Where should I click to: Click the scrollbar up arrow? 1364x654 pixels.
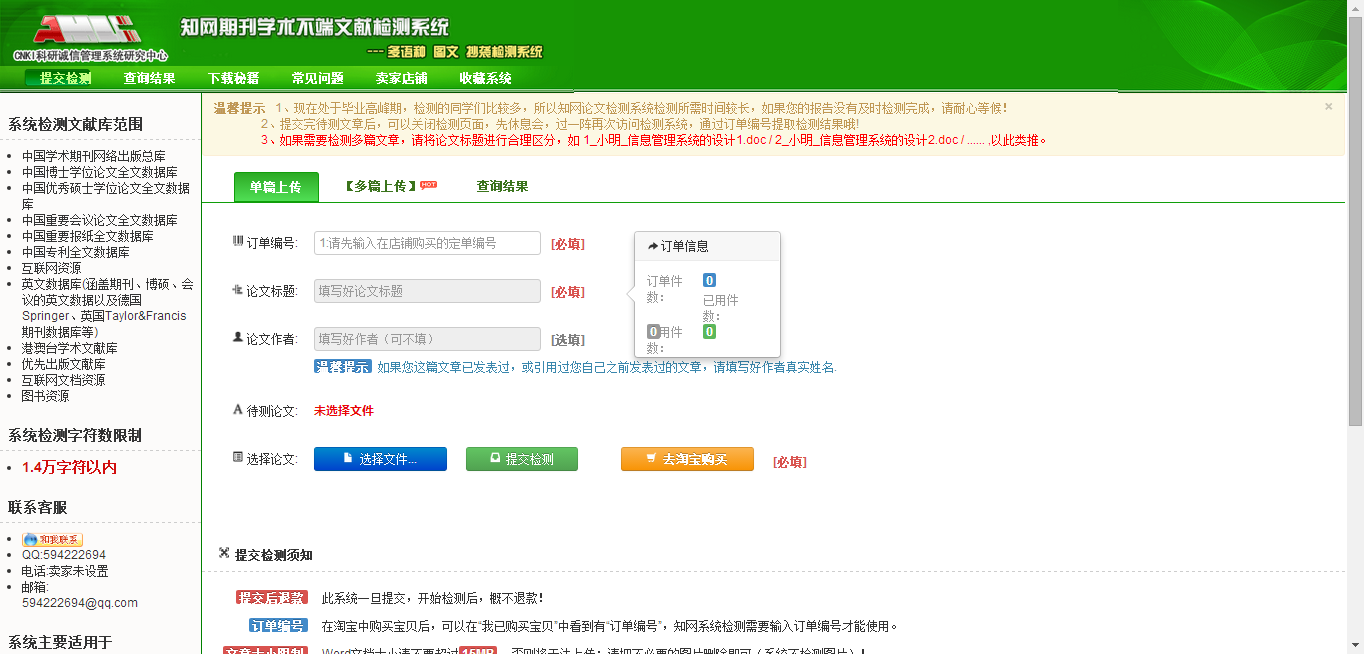[x=1355, y=7]
